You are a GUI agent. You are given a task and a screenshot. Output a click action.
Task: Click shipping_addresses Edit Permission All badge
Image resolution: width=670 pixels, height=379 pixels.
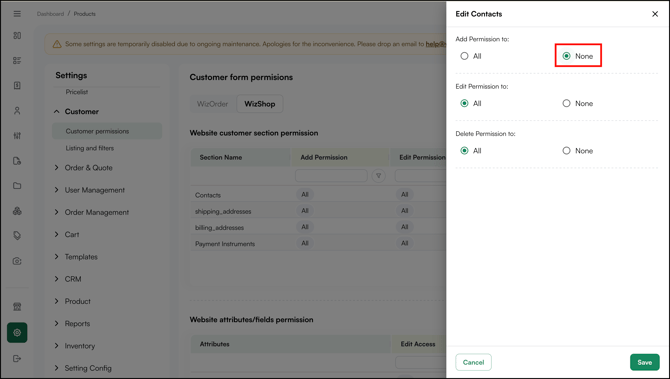tap(405, 211)
